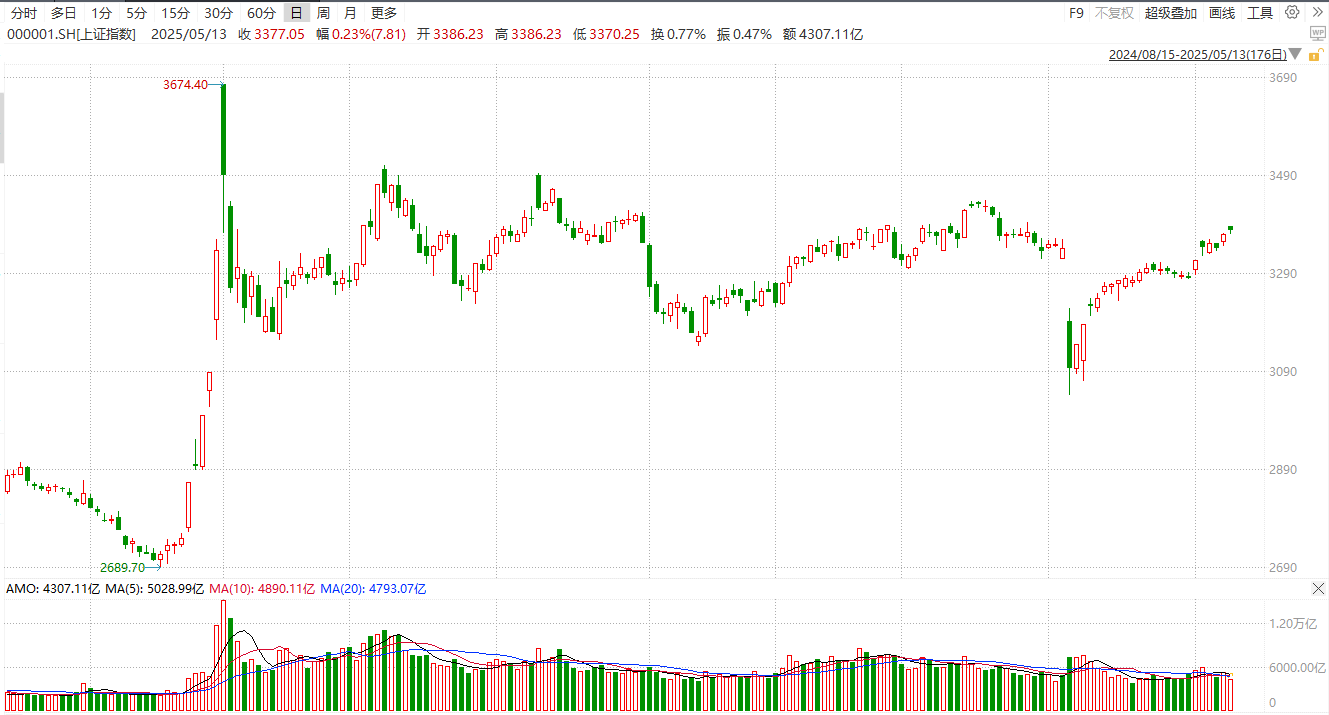Click the 1.20万亿 volume axis label

[x=1293, y=624]
